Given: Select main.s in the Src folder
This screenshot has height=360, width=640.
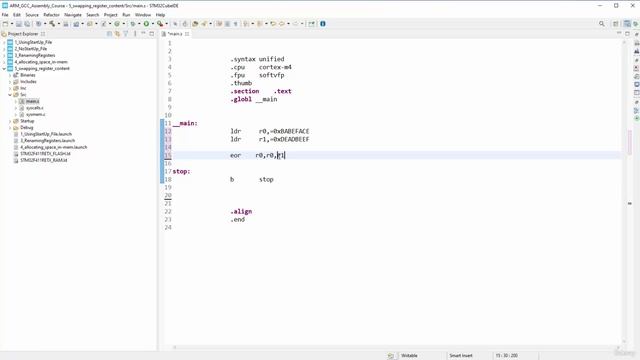Looking at the screenshot, I should click(x=32, y=101).
